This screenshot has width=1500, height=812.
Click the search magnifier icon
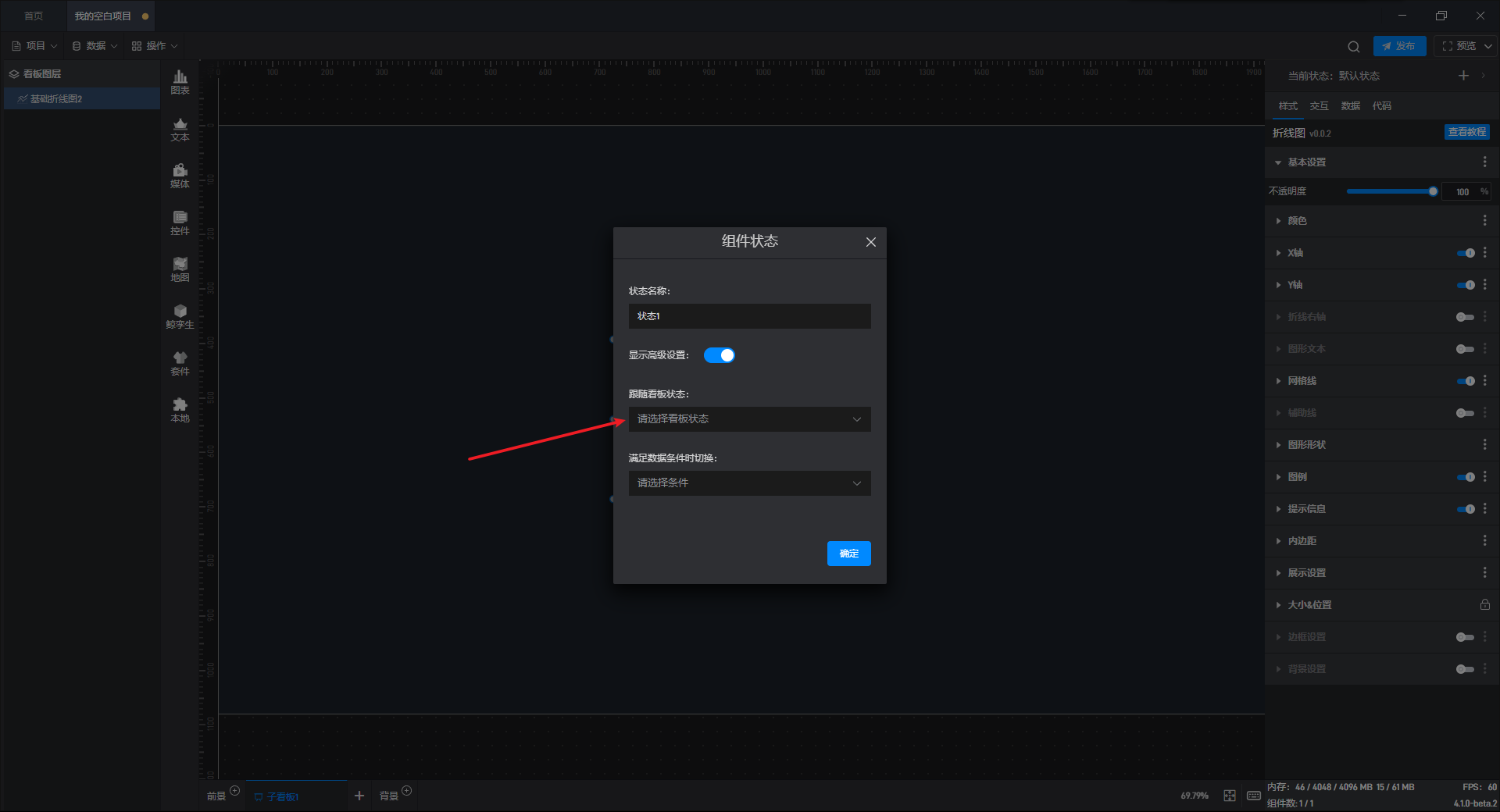(1354, 46)
